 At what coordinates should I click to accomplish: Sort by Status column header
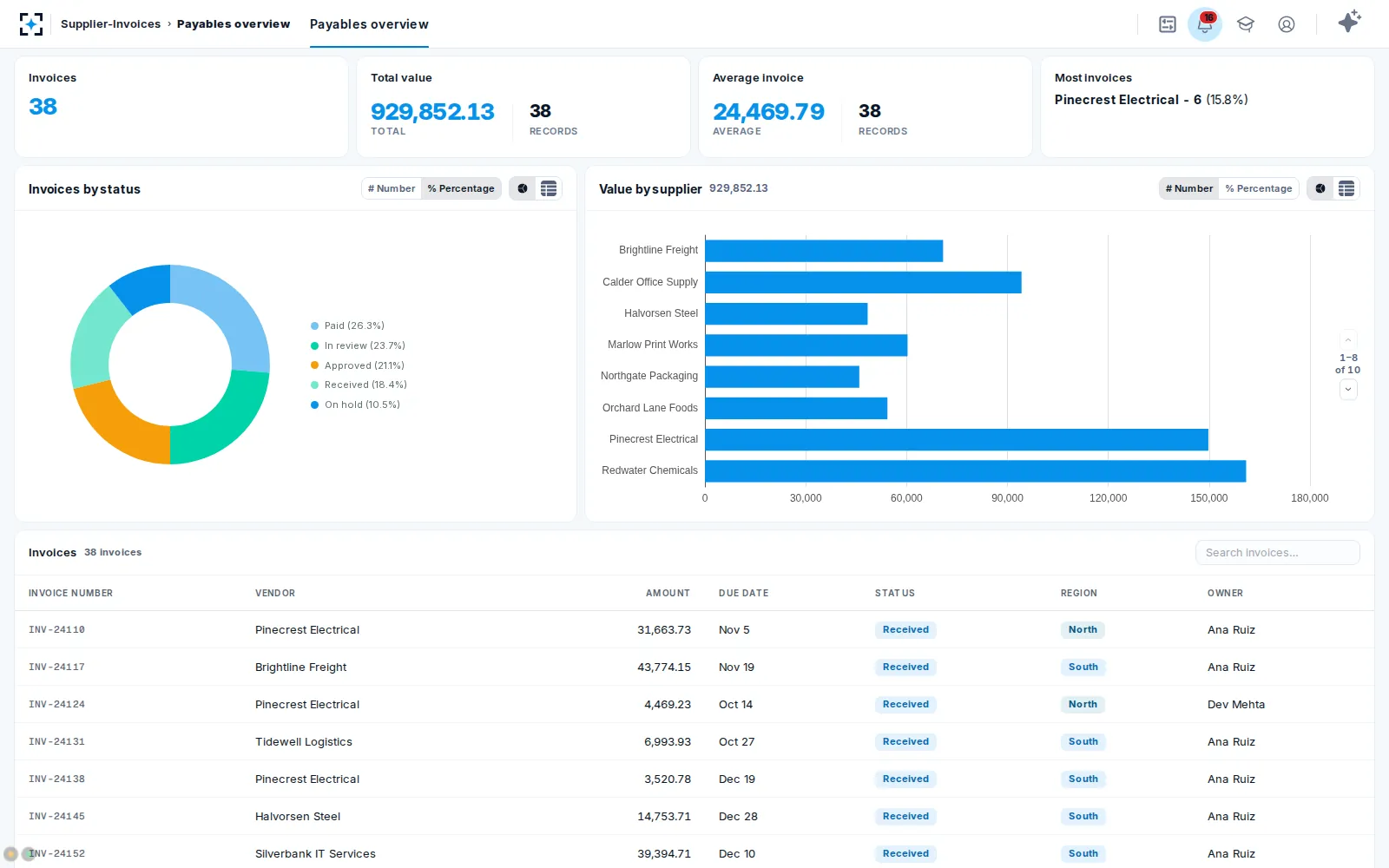(x=895, y=593)
